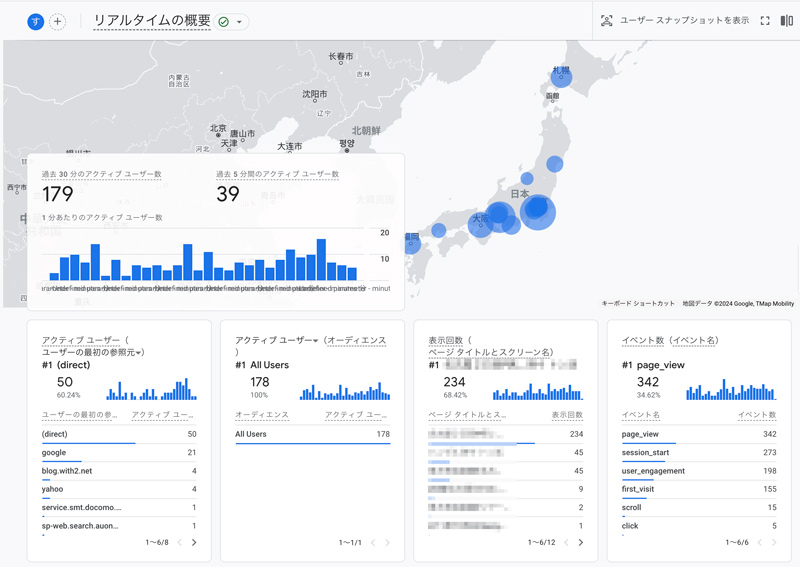This screenshot has height=567, width=800.
Task: Click the 179 users in last 30 minutes value
Action: [58, 194]
